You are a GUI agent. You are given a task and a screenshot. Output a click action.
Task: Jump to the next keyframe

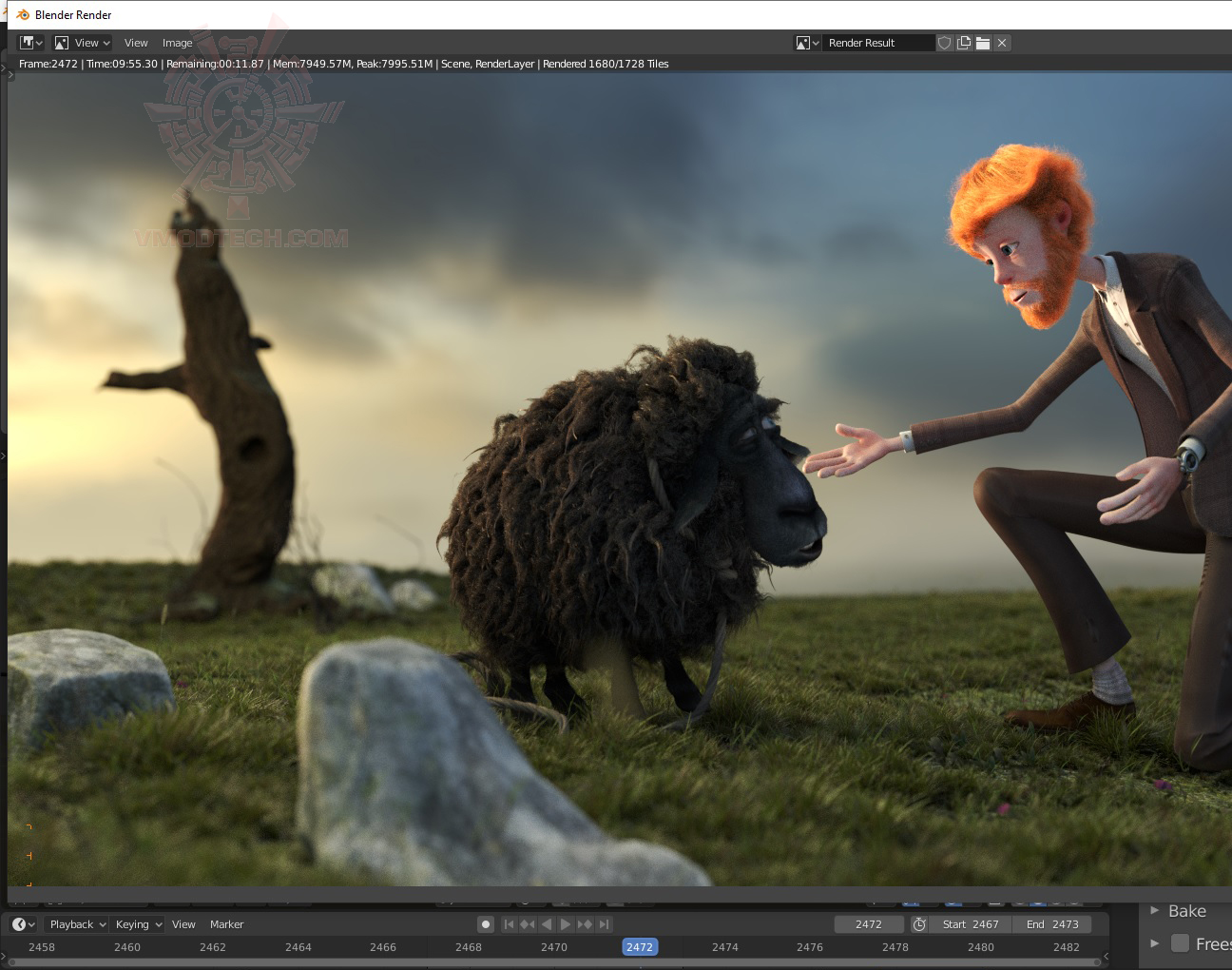(x=585, y=924)
